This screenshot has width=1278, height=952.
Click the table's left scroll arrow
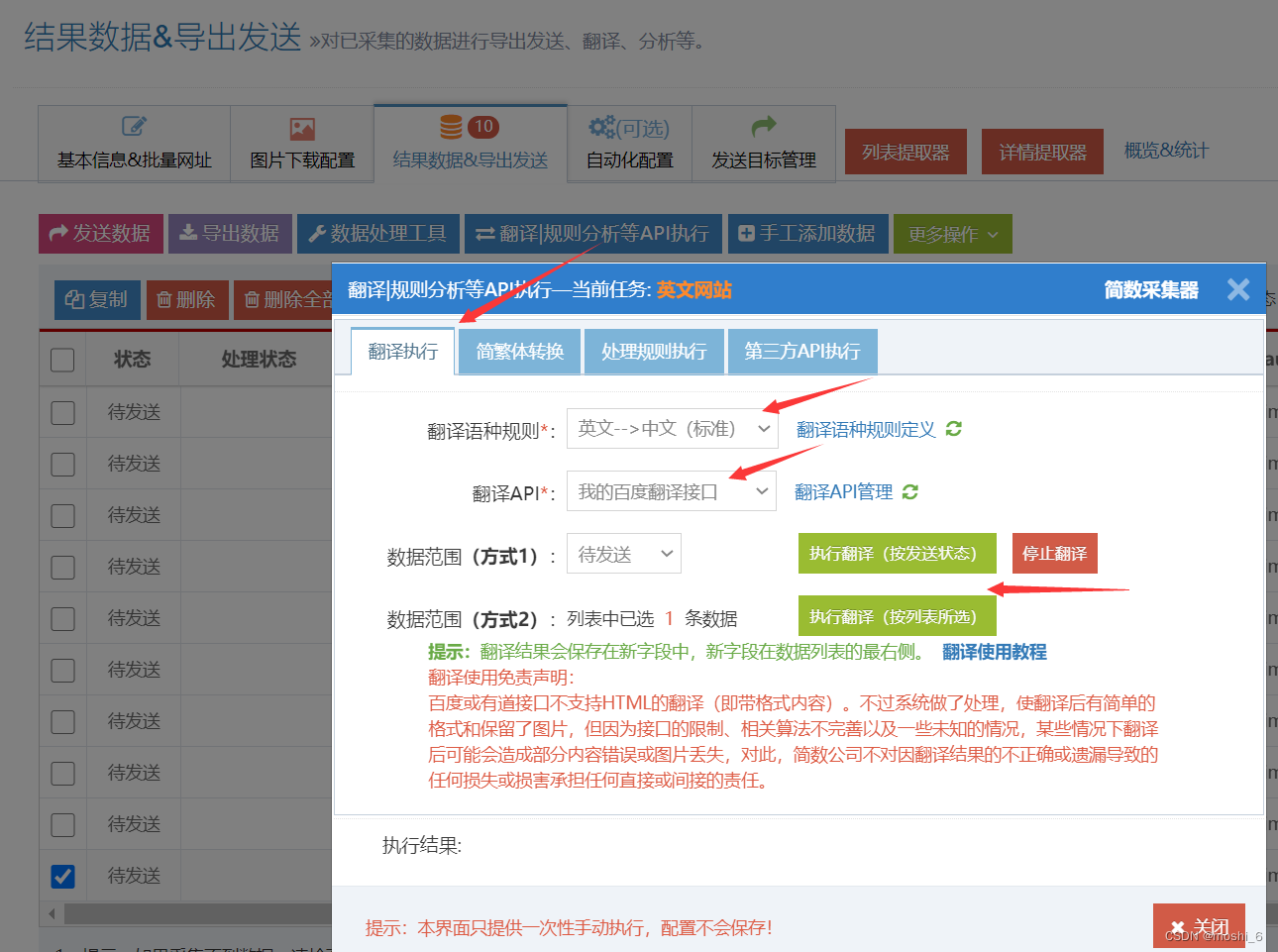pyautogui.click(x=52, y=912)
